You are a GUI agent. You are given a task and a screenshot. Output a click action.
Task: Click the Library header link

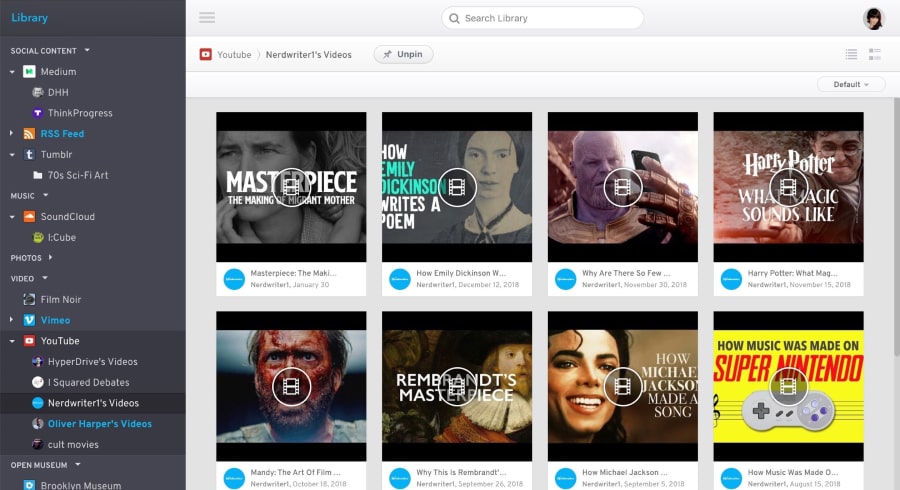coord(29,18)
